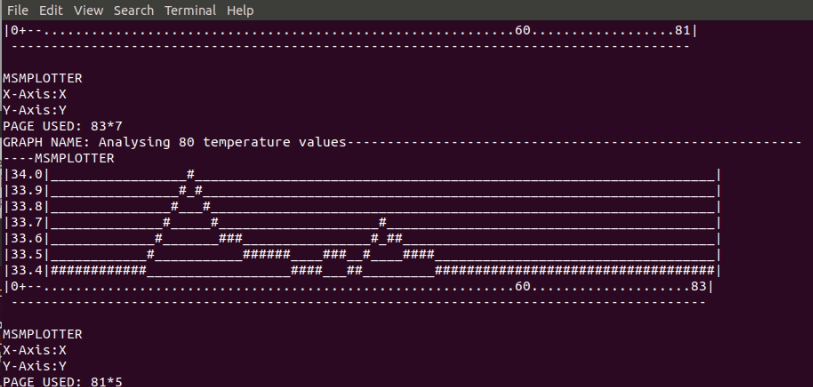813x387 pixels.
Task: Click the GRAPH NAME line text
Action: tap(174, 142)
